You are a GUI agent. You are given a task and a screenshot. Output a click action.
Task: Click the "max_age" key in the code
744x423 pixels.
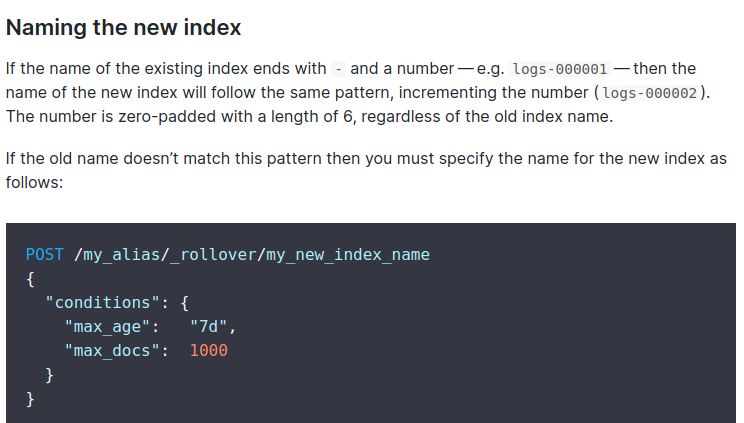(107, 327)
